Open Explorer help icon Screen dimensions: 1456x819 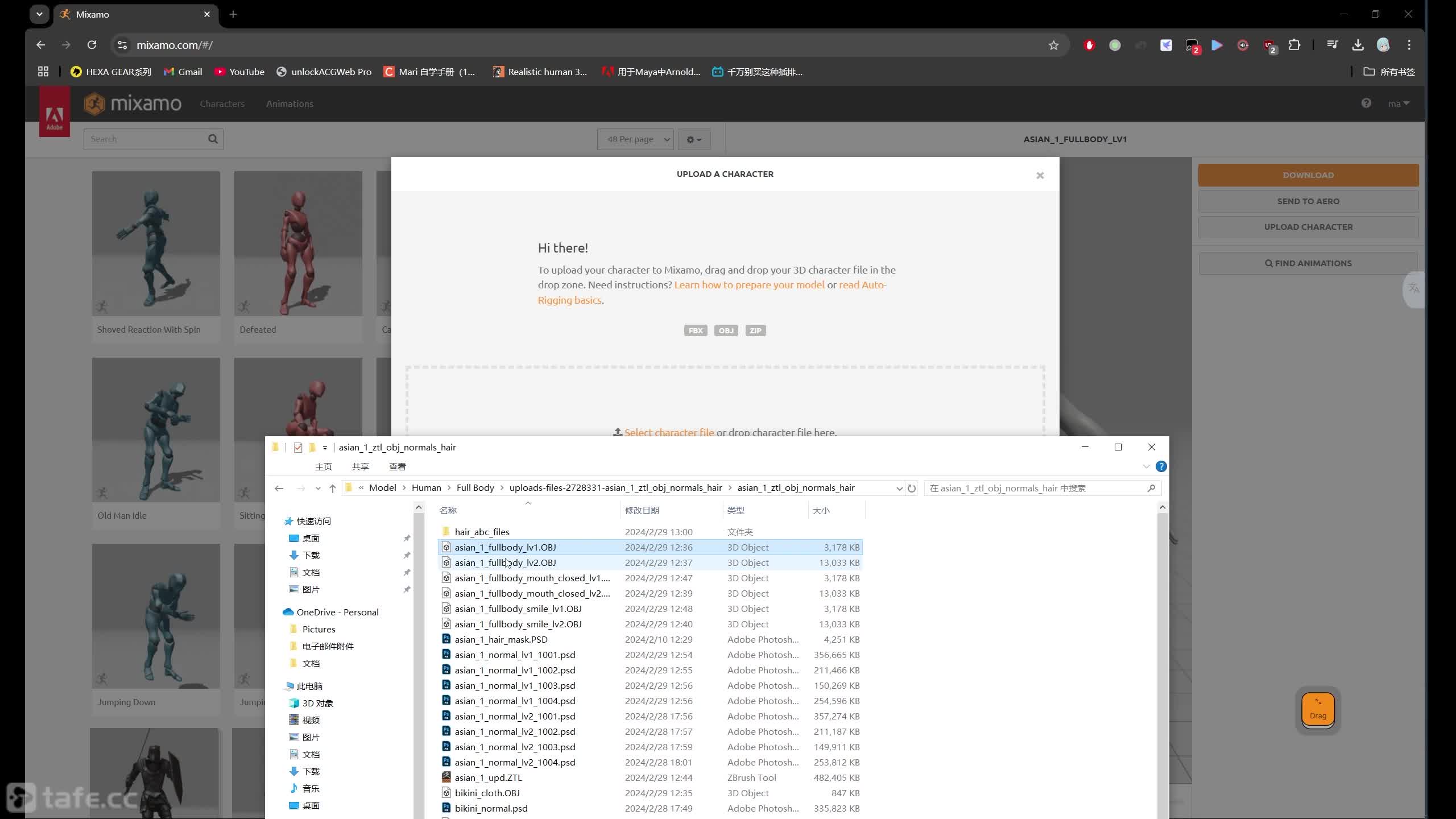pos(1161,466)
